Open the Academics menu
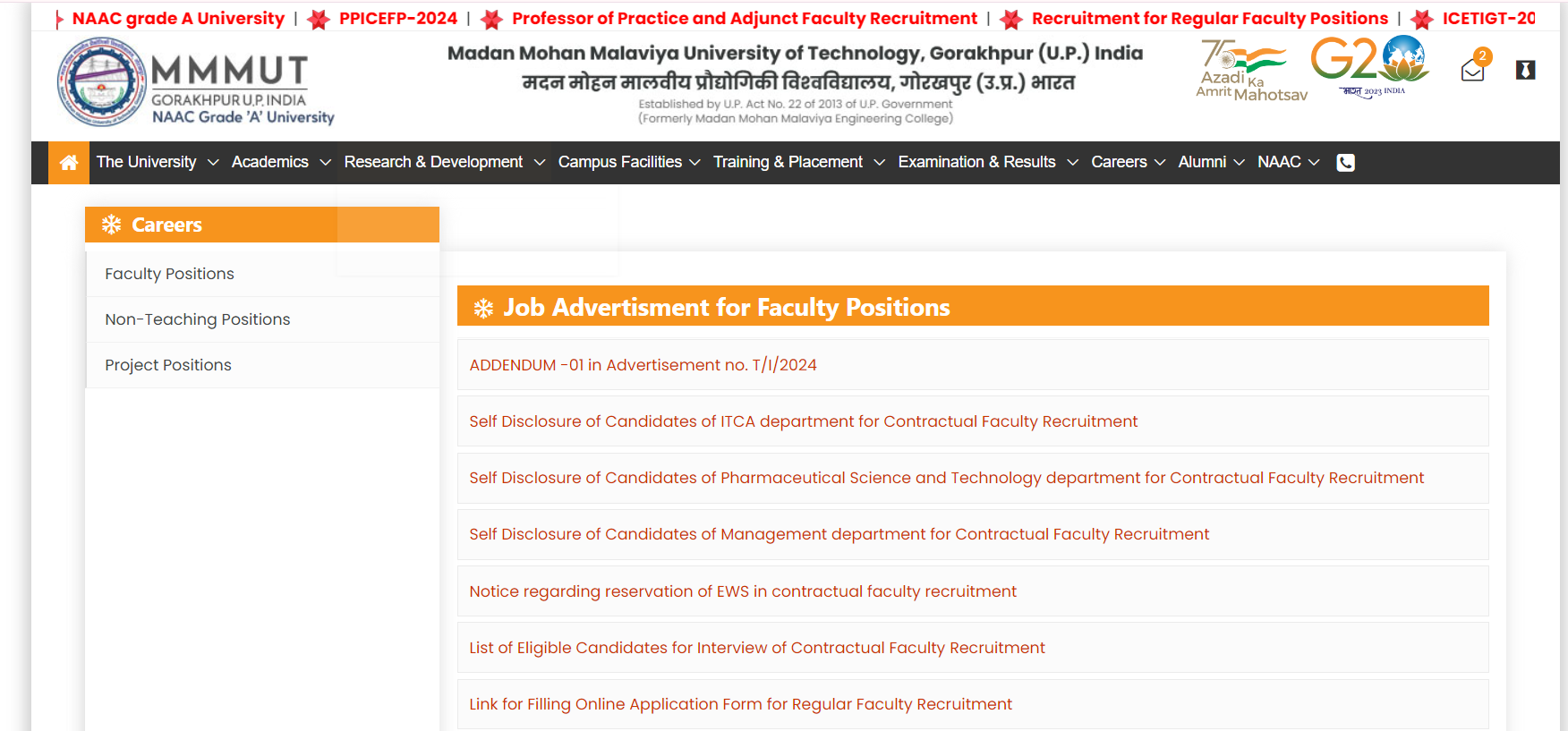The width and height of the screenshot is (1568, 731). (x=270, y=162)
